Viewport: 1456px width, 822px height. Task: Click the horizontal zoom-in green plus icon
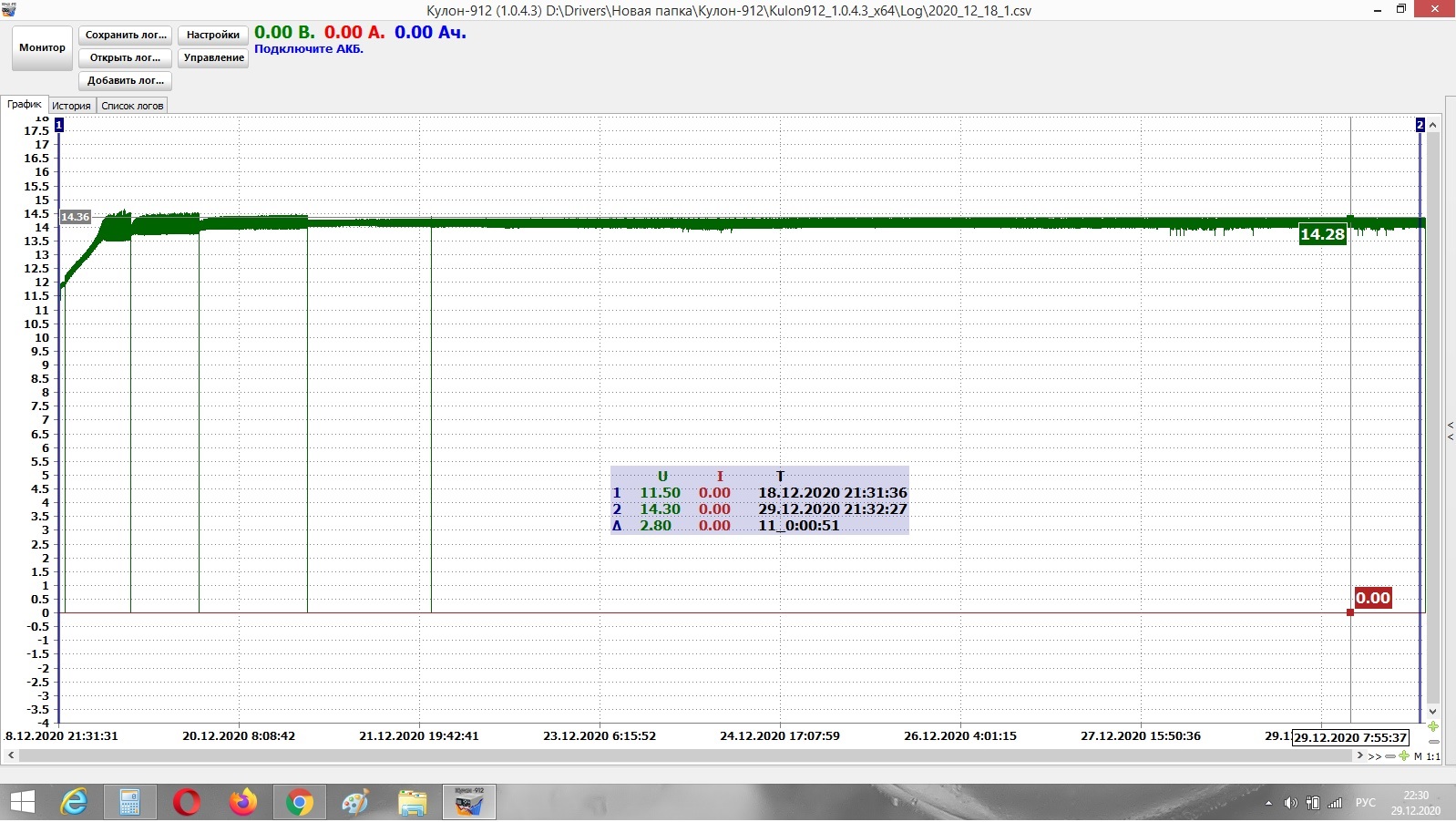tap(1404, 756)
